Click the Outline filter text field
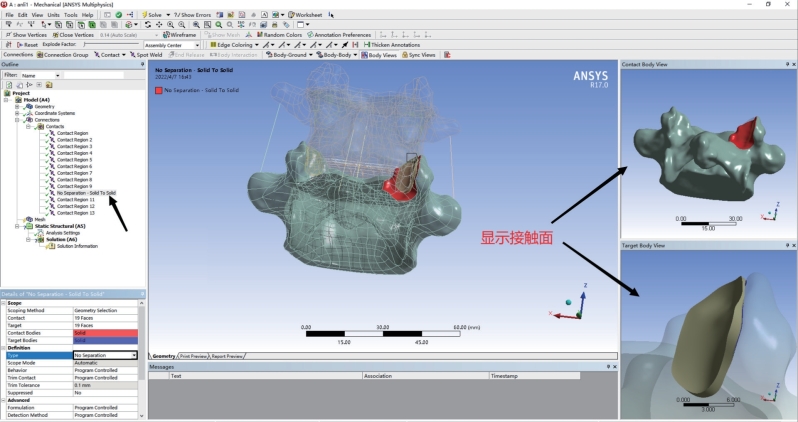This screenshot has width=798, height=422. pos(93,75)
